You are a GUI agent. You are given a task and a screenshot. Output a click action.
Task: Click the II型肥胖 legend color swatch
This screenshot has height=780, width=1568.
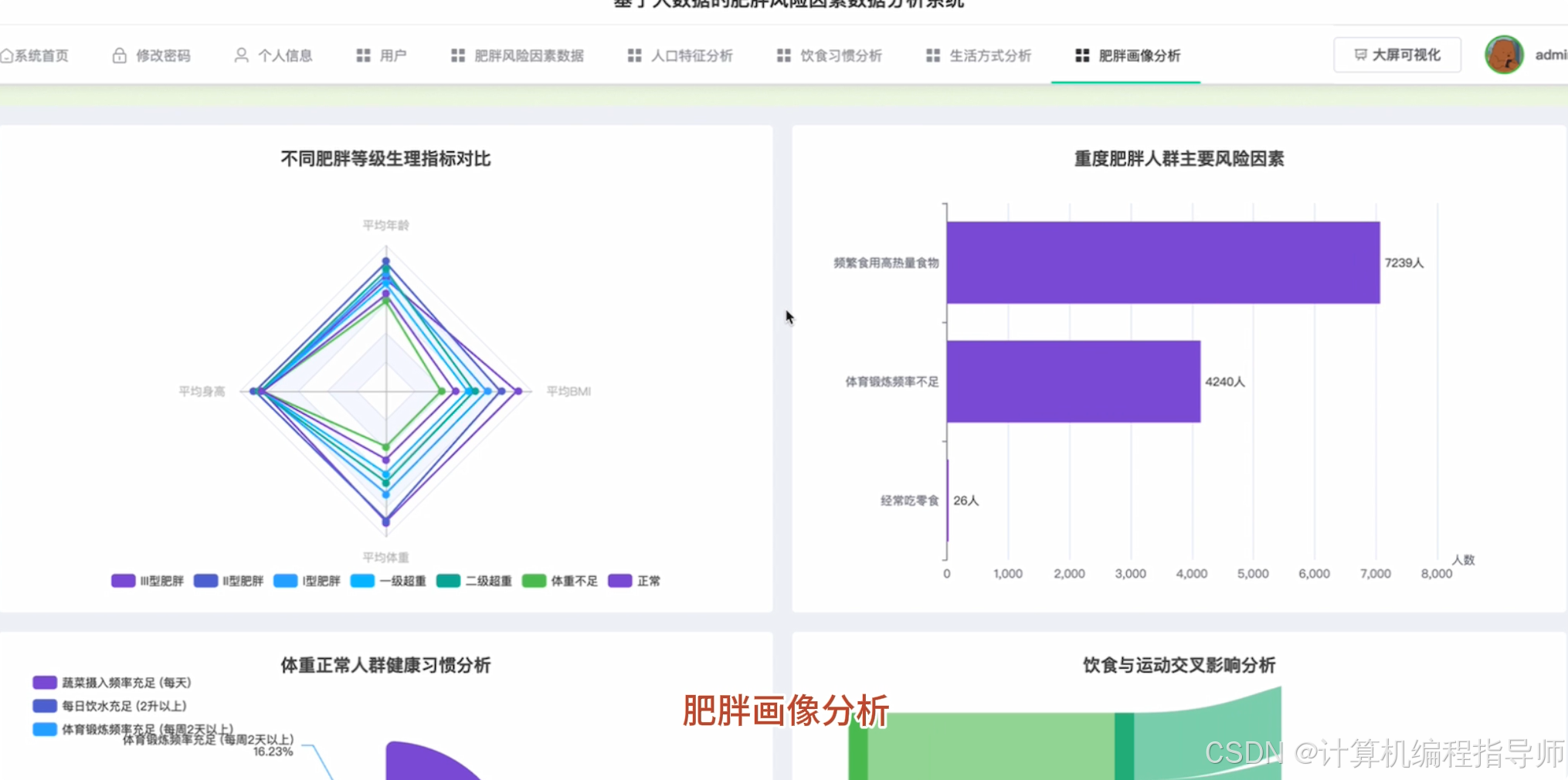[205, 580]
